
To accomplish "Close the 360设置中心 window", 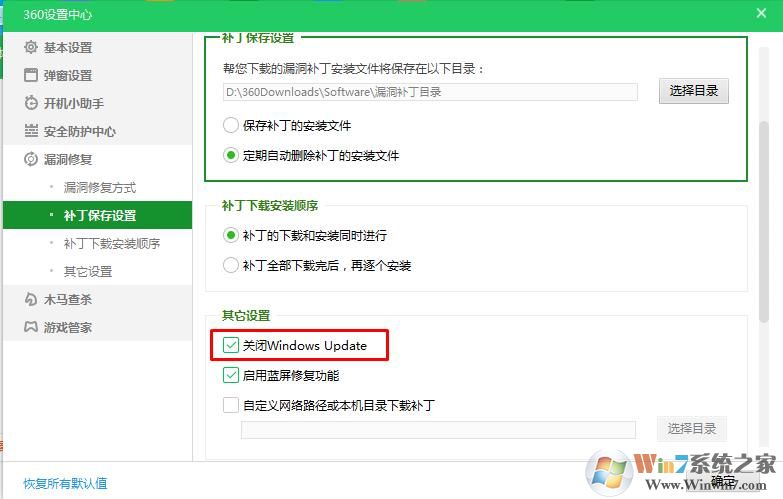I will tap(761, 13).
